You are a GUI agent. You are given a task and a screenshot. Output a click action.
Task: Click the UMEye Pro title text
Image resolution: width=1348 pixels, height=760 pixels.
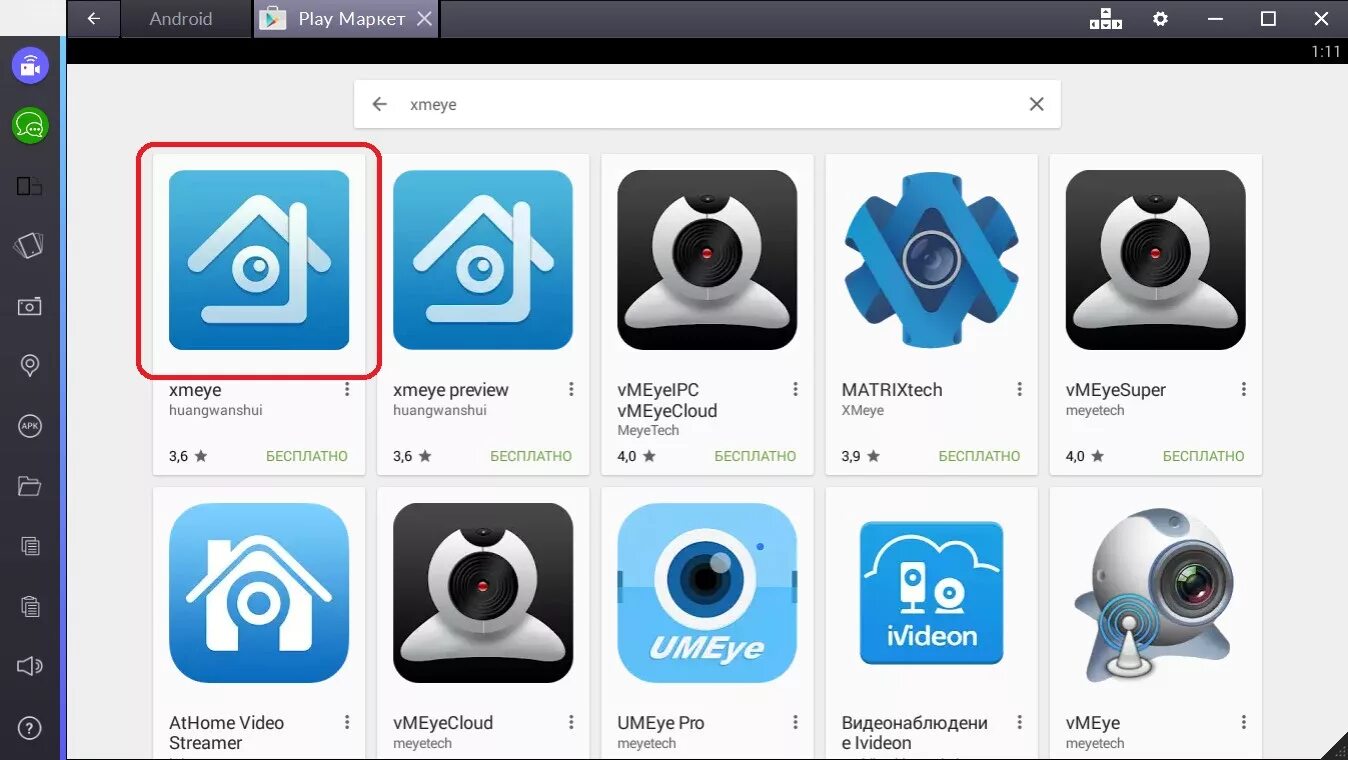(x=661, y=723)
